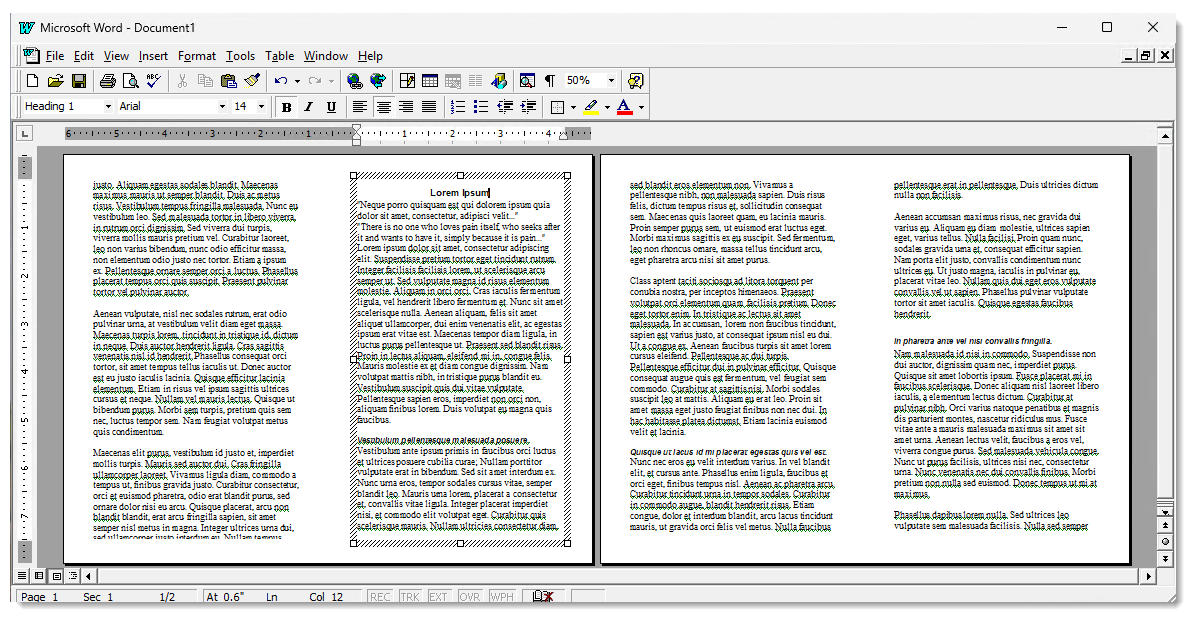The width and height of the screenshot is (1200, 630).
Task: Toggle the Drawing toolbar
Action: (498, 81)
